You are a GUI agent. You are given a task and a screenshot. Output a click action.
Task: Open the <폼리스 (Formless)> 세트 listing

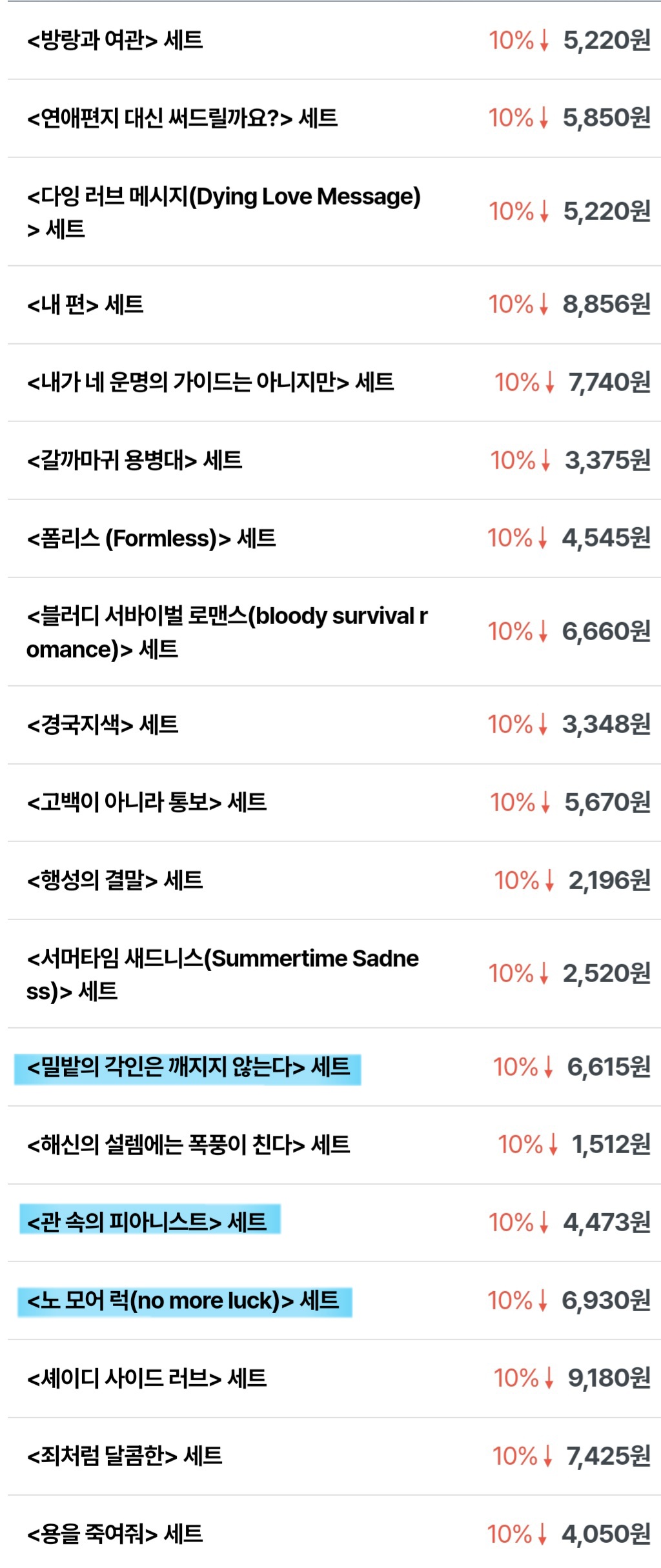pos(151,538)
